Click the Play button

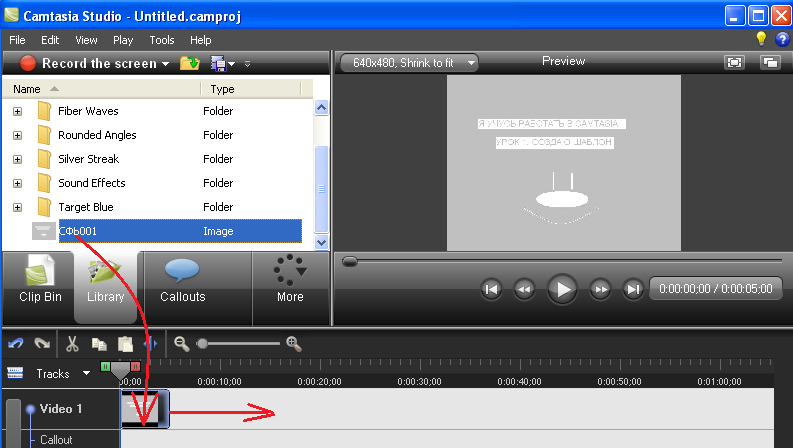click(x=562, y=290)
